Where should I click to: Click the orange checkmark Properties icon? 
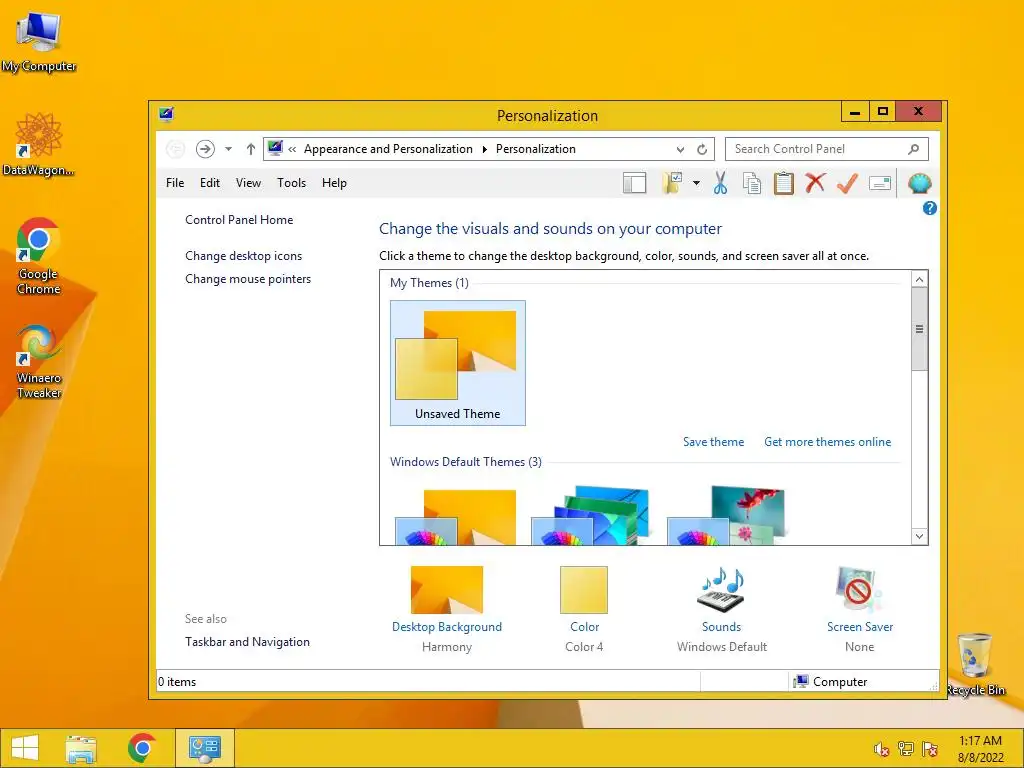pyautogui.click(x=847, y=184)
